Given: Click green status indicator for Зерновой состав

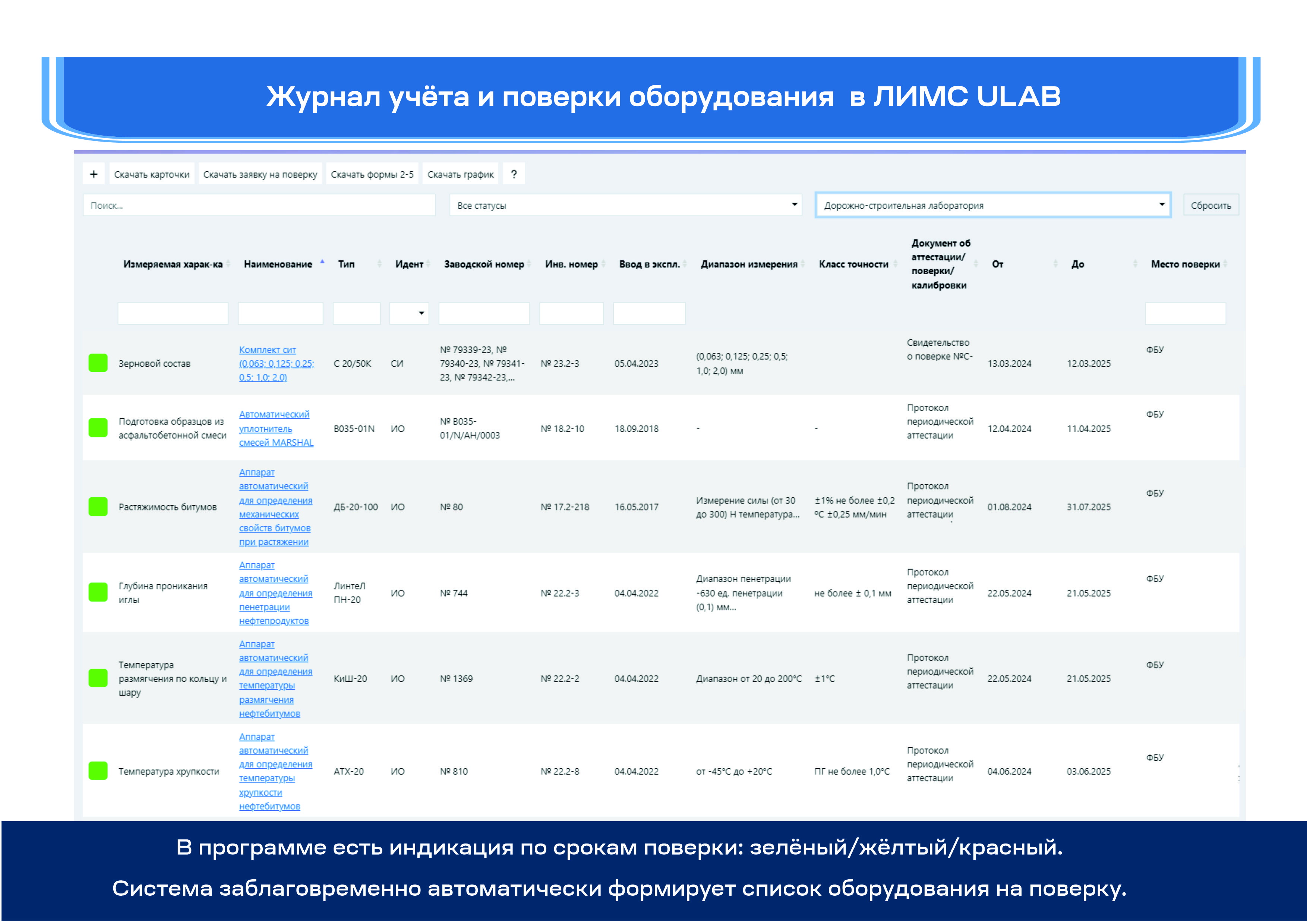Looking at the screenshot, I should (98, 363).
